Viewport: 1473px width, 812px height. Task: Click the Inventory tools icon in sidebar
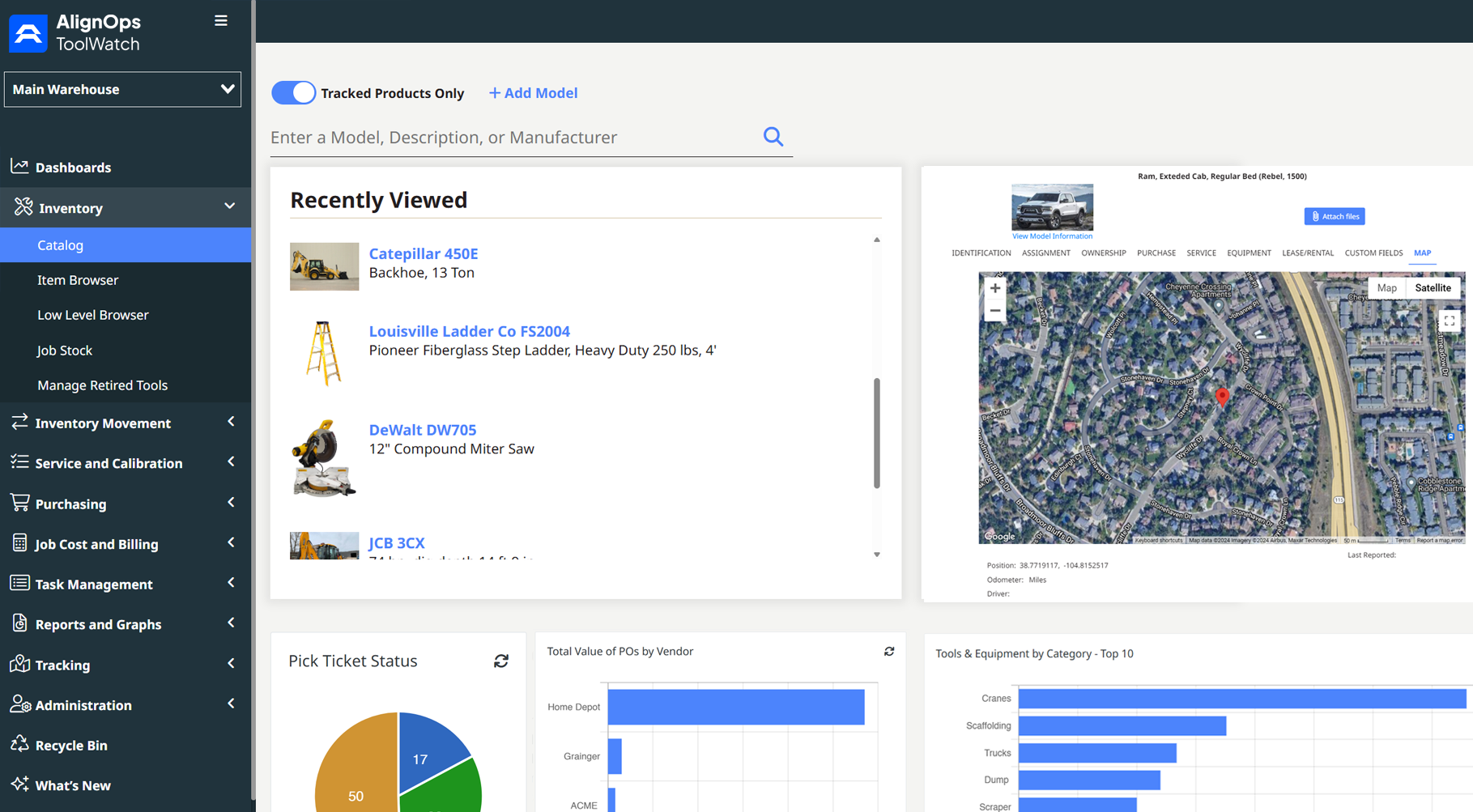coord(23,207)
